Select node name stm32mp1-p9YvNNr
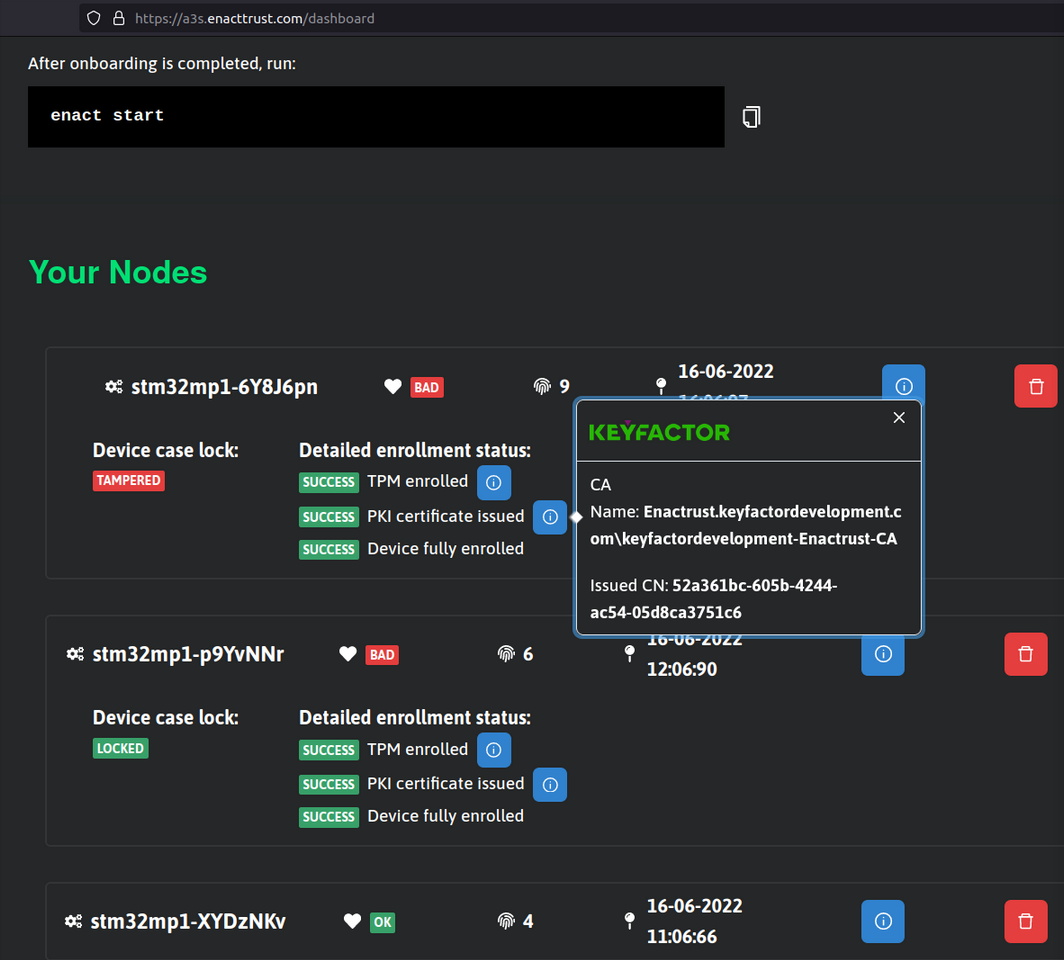The image size is (1064, 960). point(188,655)
